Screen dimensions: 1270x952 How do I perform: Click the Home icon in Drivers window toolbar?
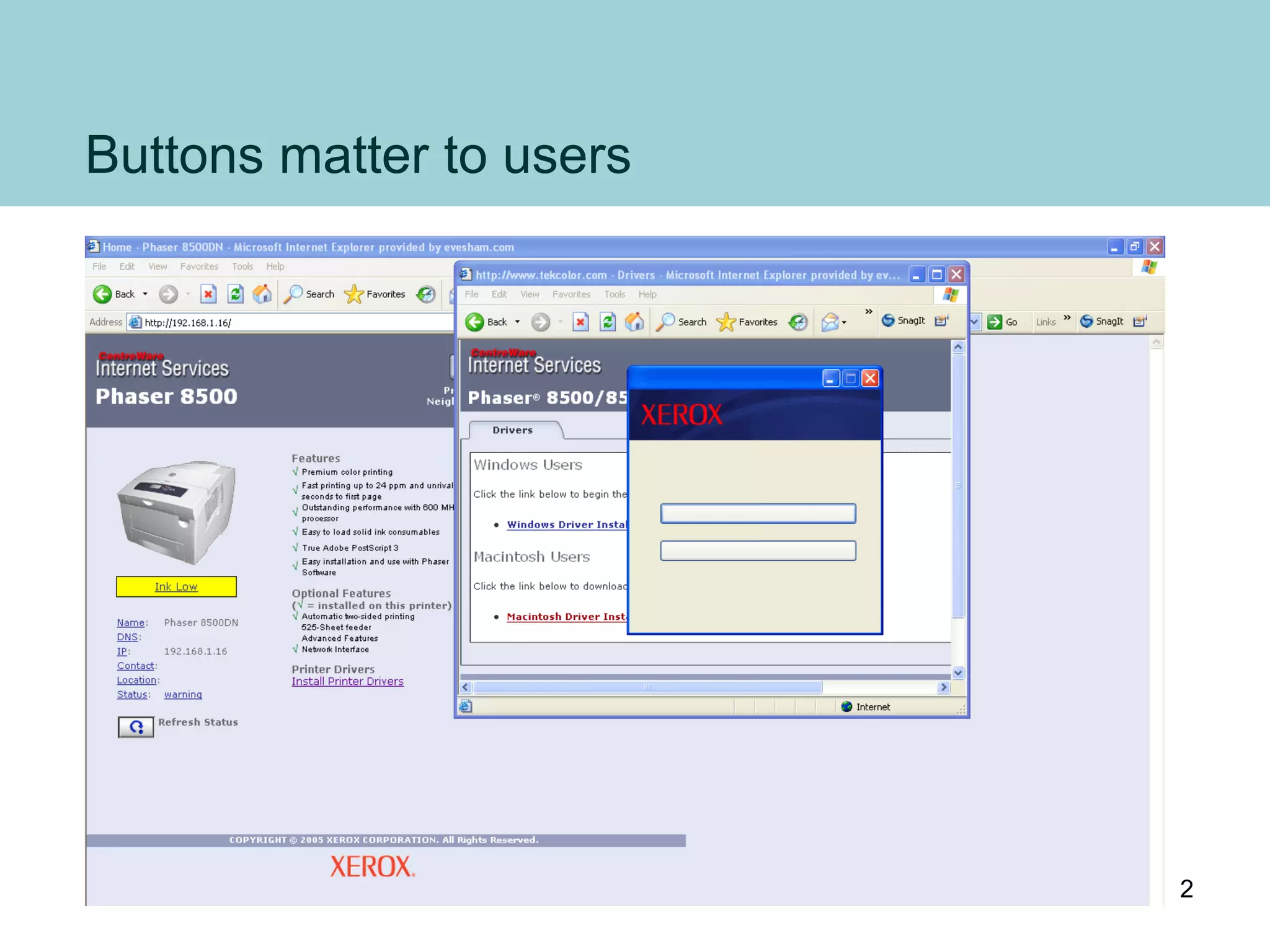pyautogui.click(x=634, y=322)
